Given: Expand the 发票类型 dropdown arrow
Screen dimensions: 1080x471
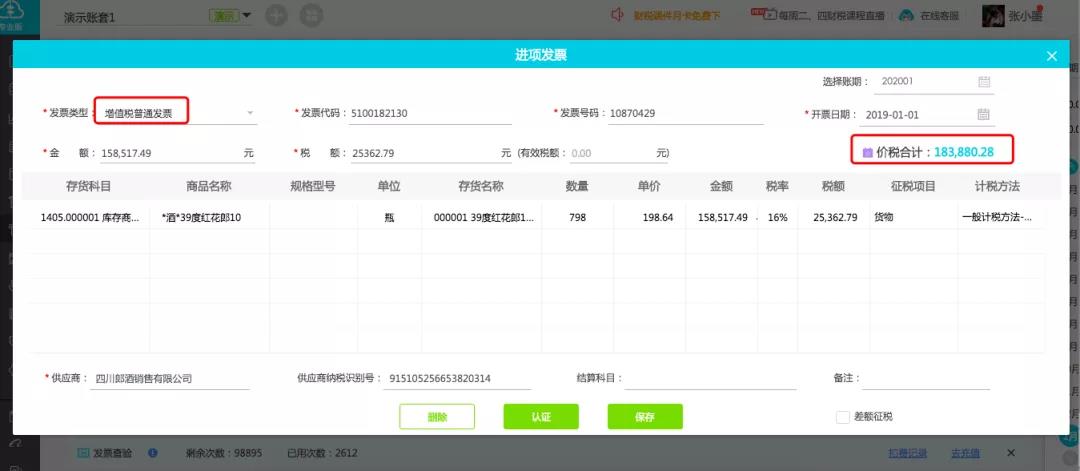Looking at the screenshot, I should (250, 113).
